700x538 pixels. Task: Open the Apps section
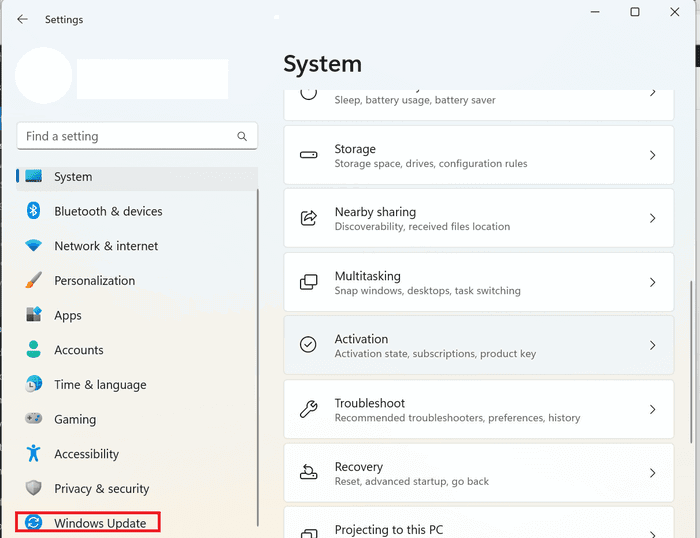(136, 315)
